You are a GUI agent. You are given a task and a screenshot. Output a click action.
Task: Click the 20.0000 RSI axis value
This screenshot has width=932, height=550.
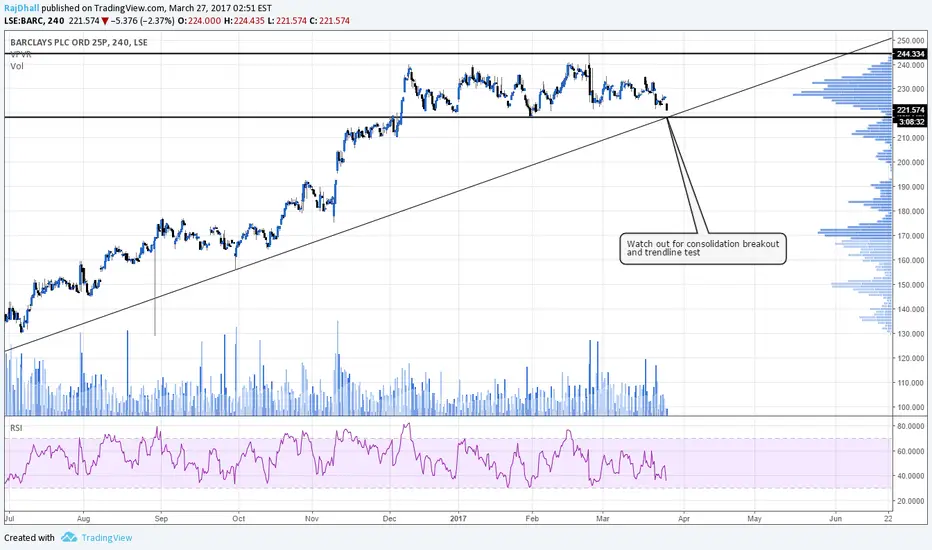coord(911,501)
